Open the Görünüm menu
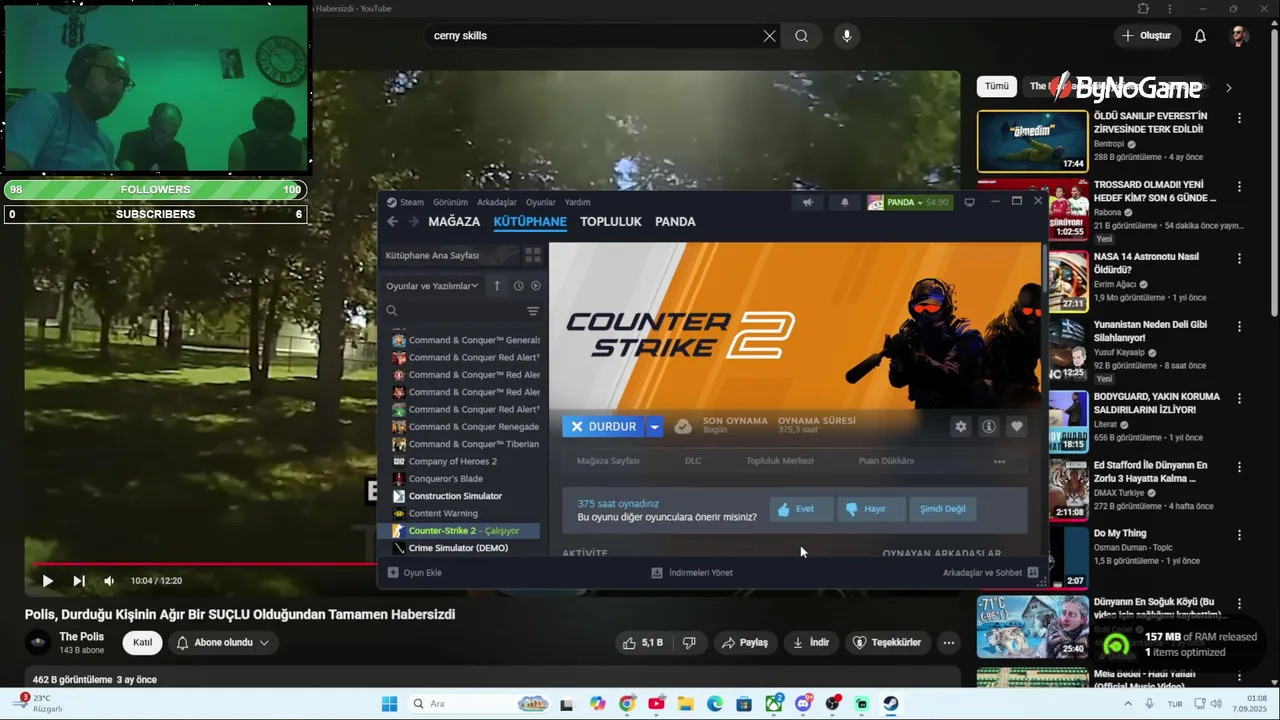The height and width of the screenshot is (720, 1280). (450, 202)
